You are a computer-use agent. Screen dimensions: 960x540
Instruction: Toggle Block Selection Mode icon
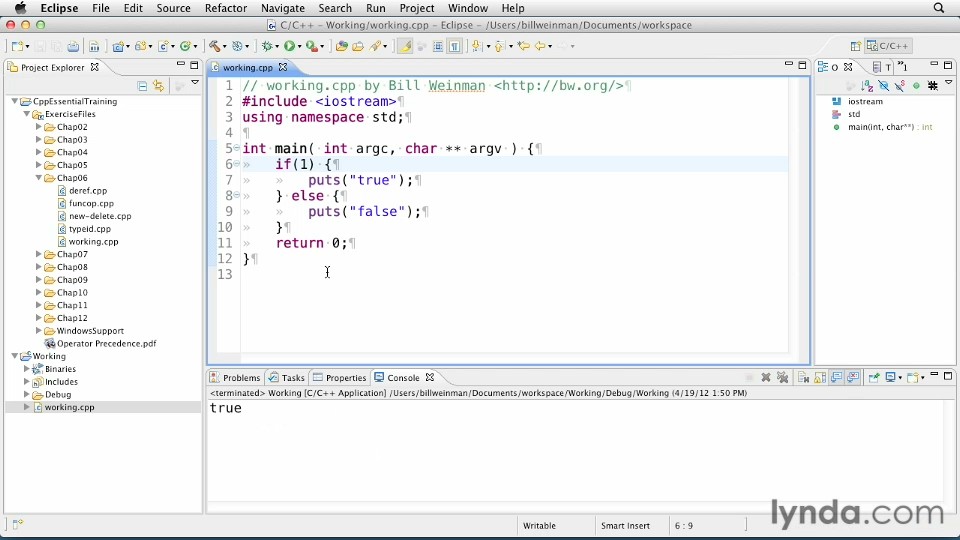438,46
